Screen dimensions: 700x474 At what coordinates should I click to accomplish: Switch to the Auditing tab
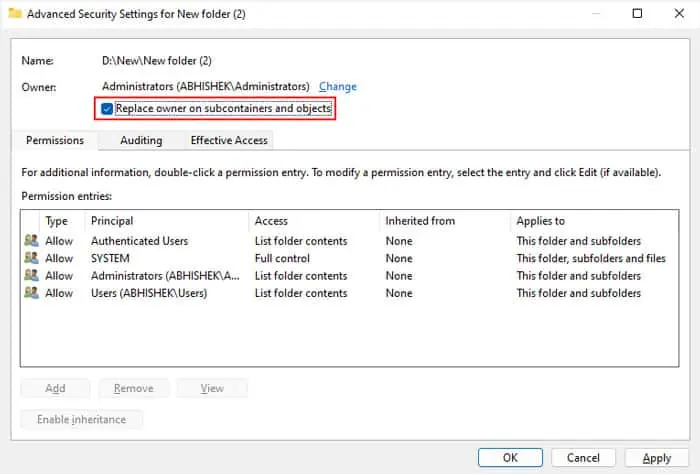pos(141,140)
